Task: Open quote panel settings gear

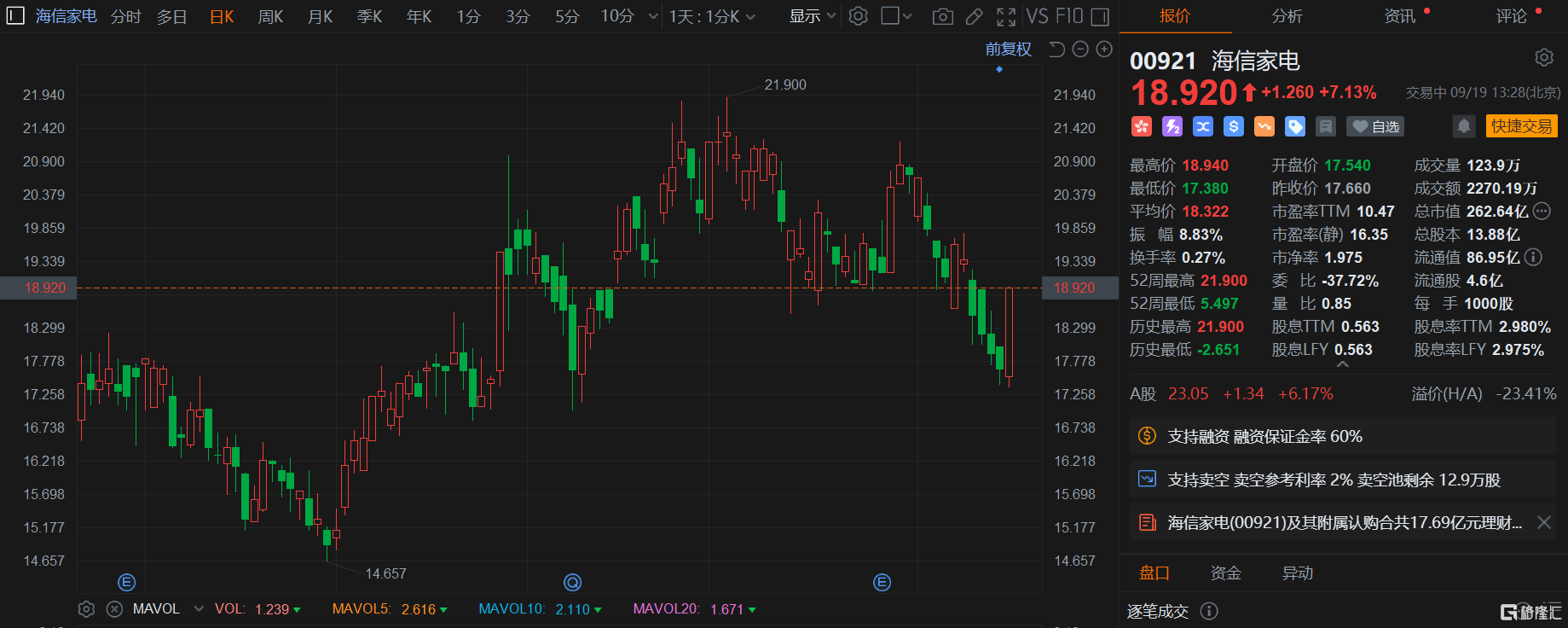Action: (x=1544, y=57)
